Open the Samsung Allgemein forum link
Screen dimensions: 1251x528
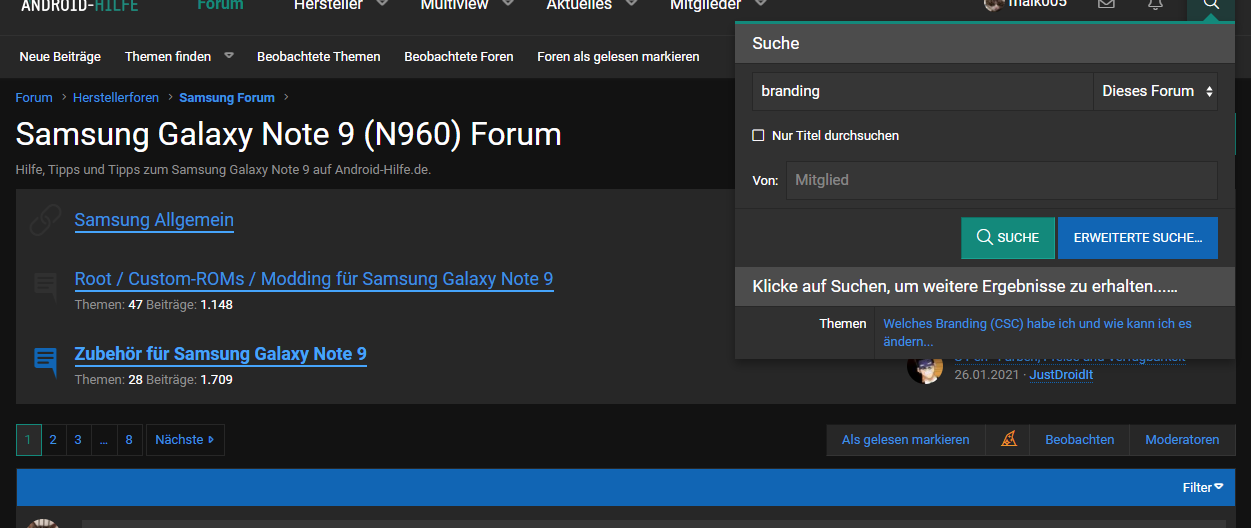[x=154, y=220]
